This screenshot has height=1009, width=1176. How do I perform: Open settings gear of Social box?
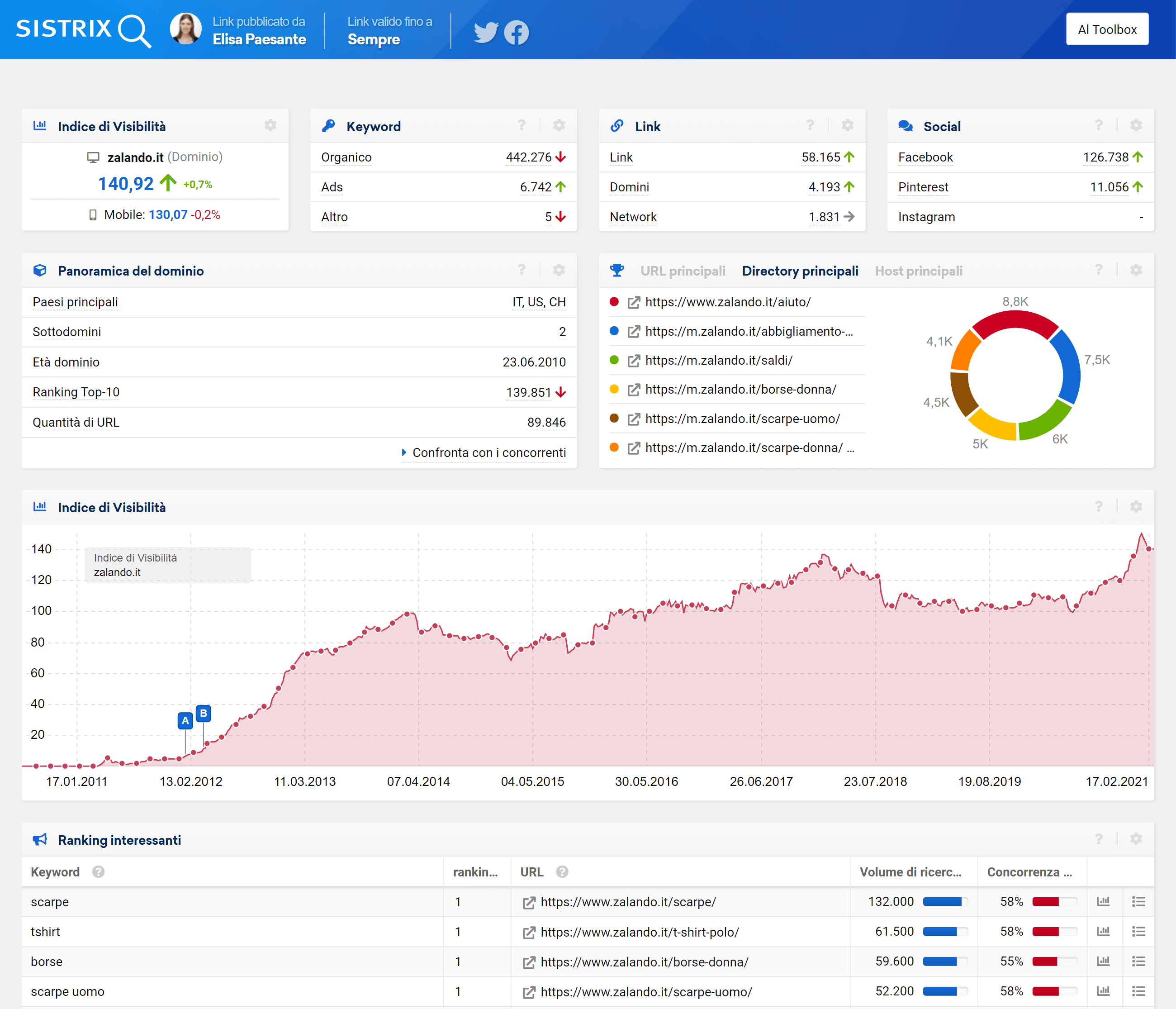1136,125
